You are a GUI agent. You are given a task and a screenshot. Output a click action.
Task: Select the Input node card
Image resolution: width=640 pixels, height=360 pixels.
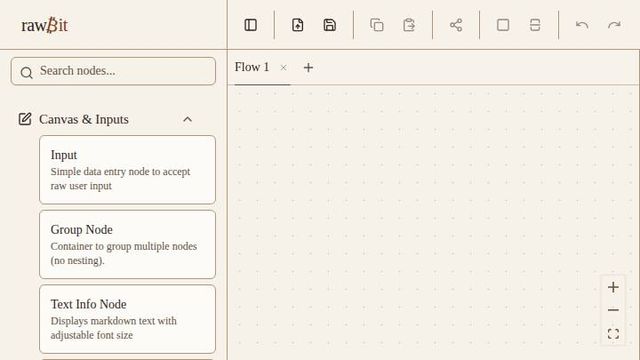(127, 170)
